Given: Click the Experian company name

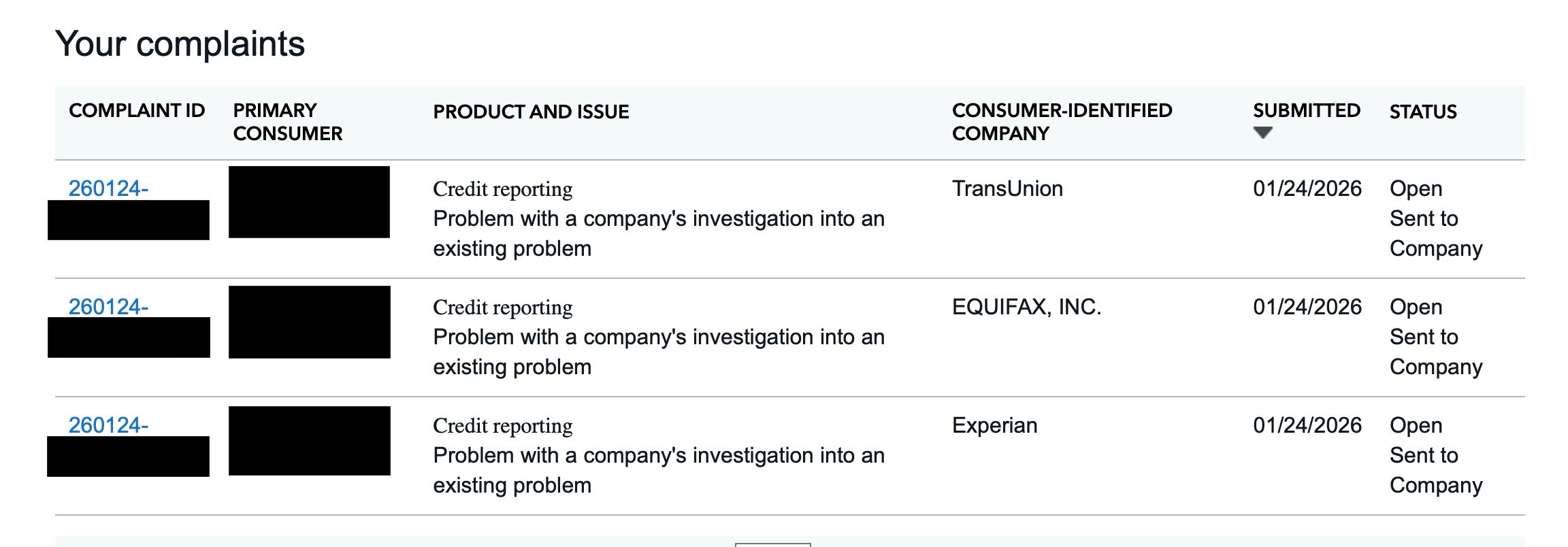Looking at the screenshot, I should (994, 425).
